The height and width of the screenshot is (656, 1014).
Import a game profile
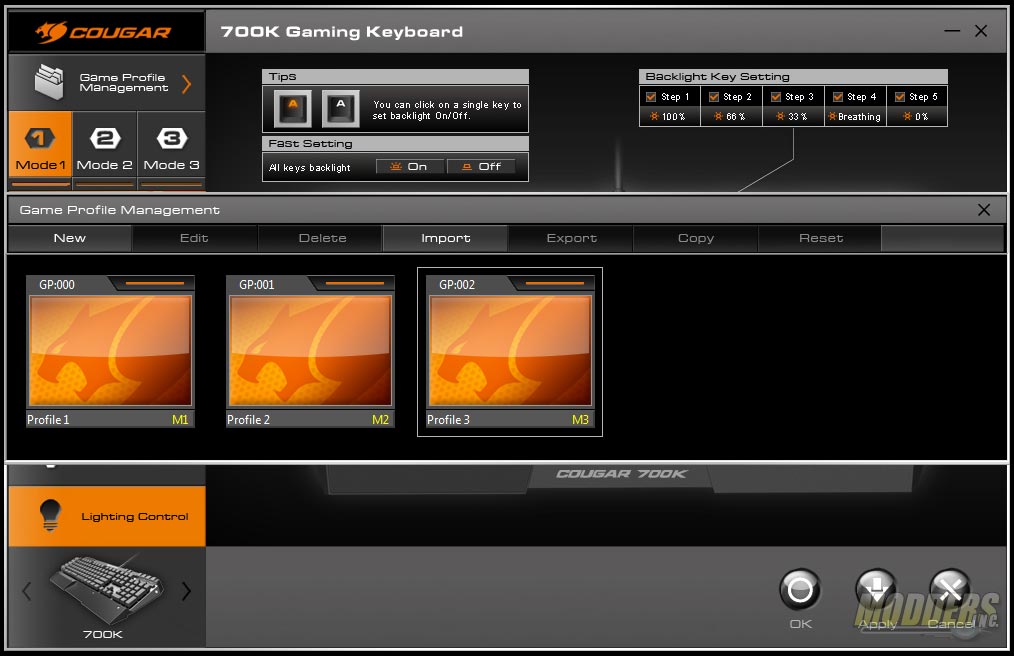[446, 238]
